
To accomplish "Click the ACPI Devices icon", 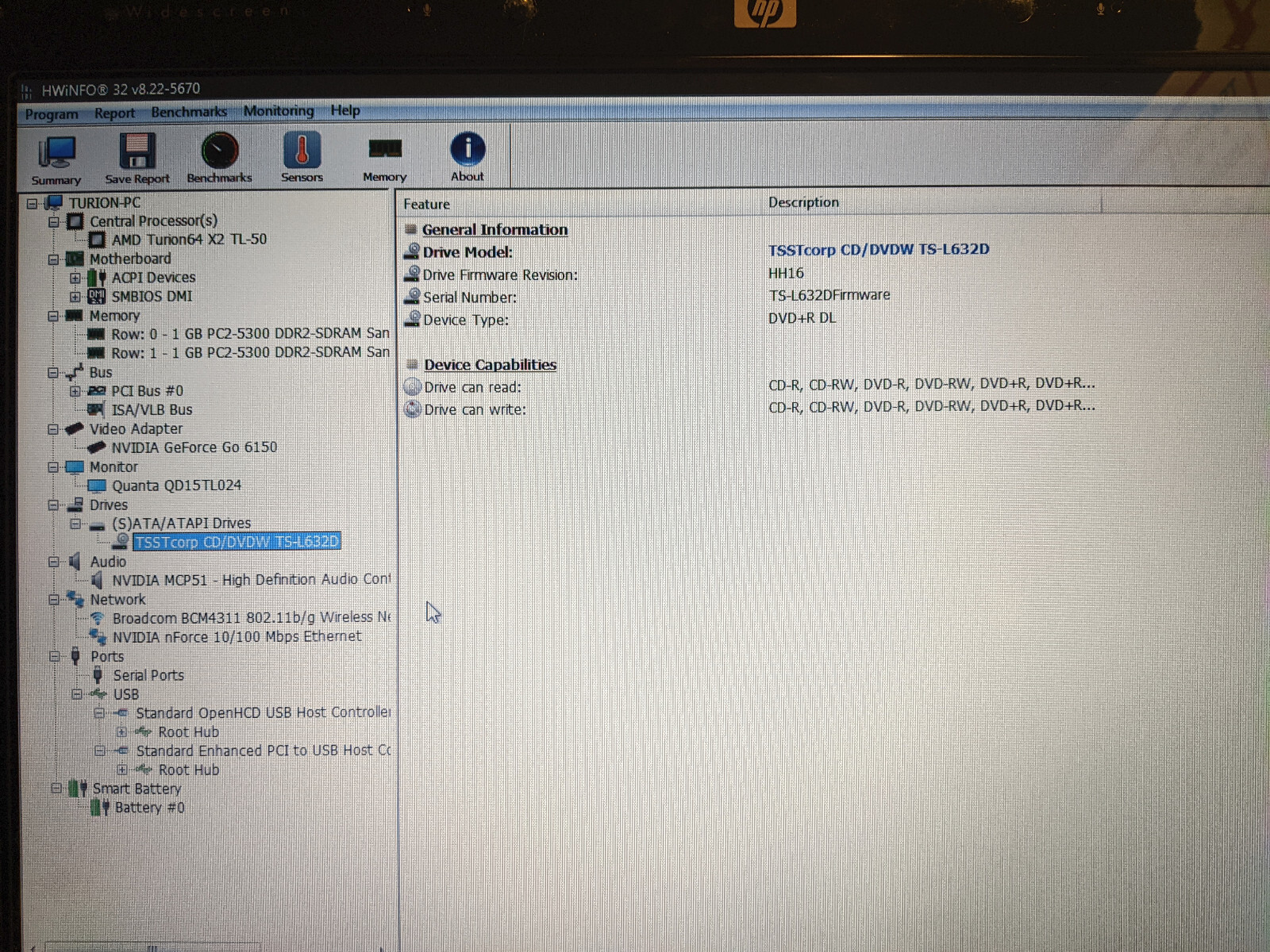I will pos(96,278).
